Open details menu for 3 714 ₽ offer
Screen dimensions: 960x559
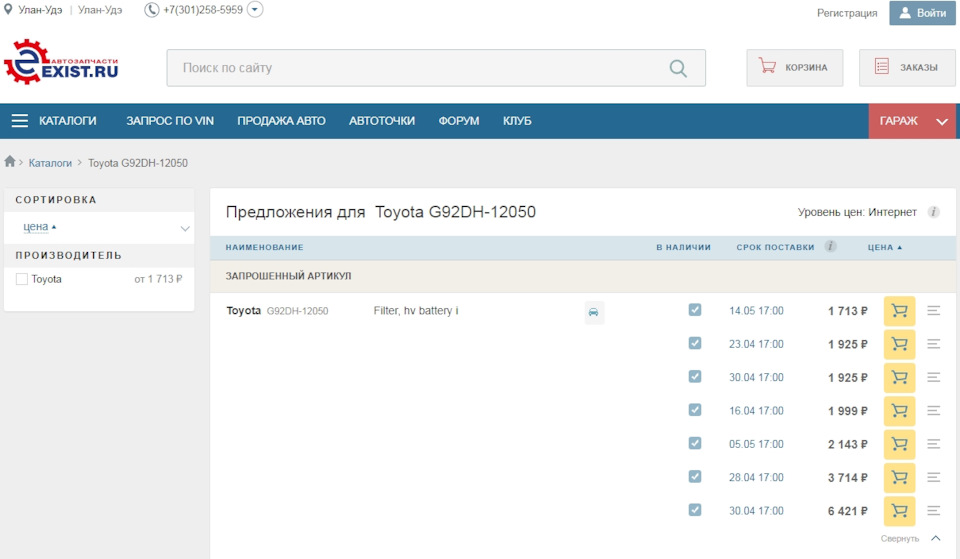[934, 477]
